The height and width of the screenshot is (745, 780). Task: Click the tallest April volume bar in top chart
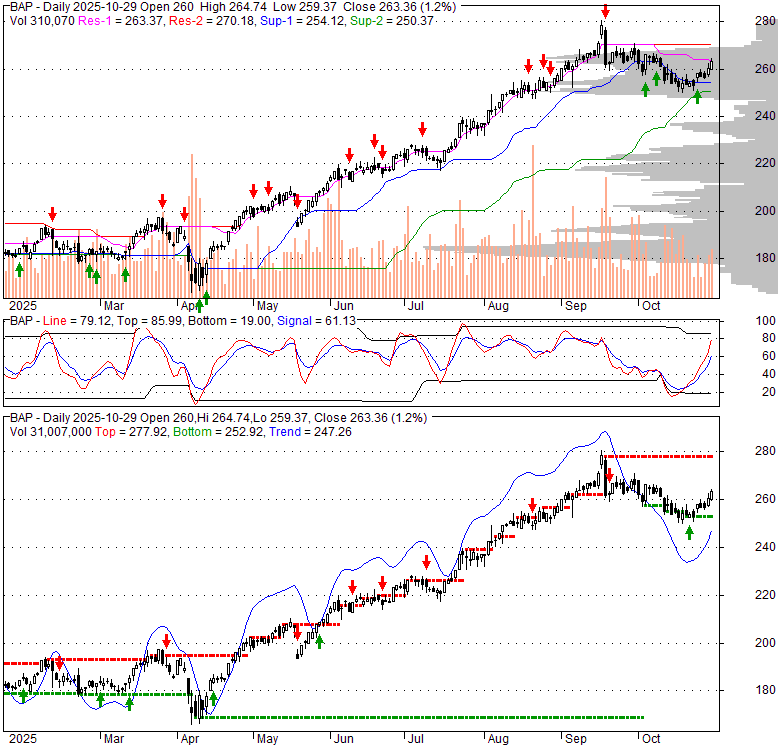coord(192,226)
